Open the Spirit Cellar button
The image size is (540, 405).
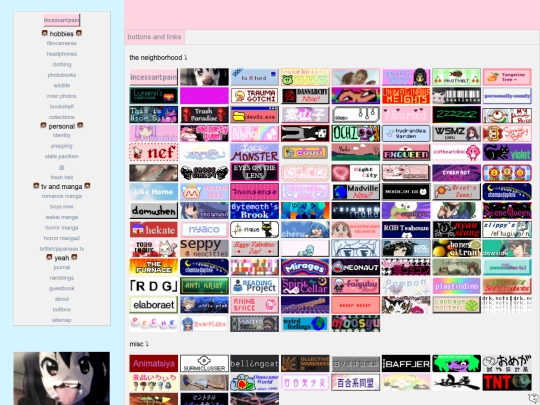pos(305,286)
